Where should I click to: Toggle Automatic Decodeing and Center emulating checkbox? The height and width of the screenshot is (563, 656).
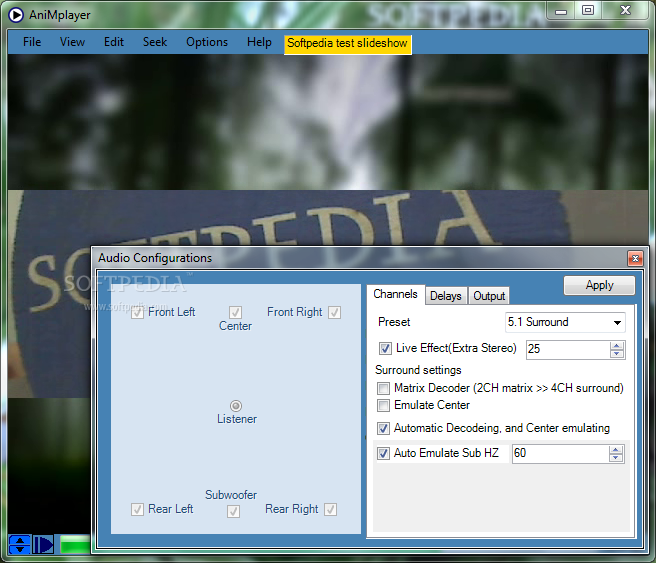(383, 428)
